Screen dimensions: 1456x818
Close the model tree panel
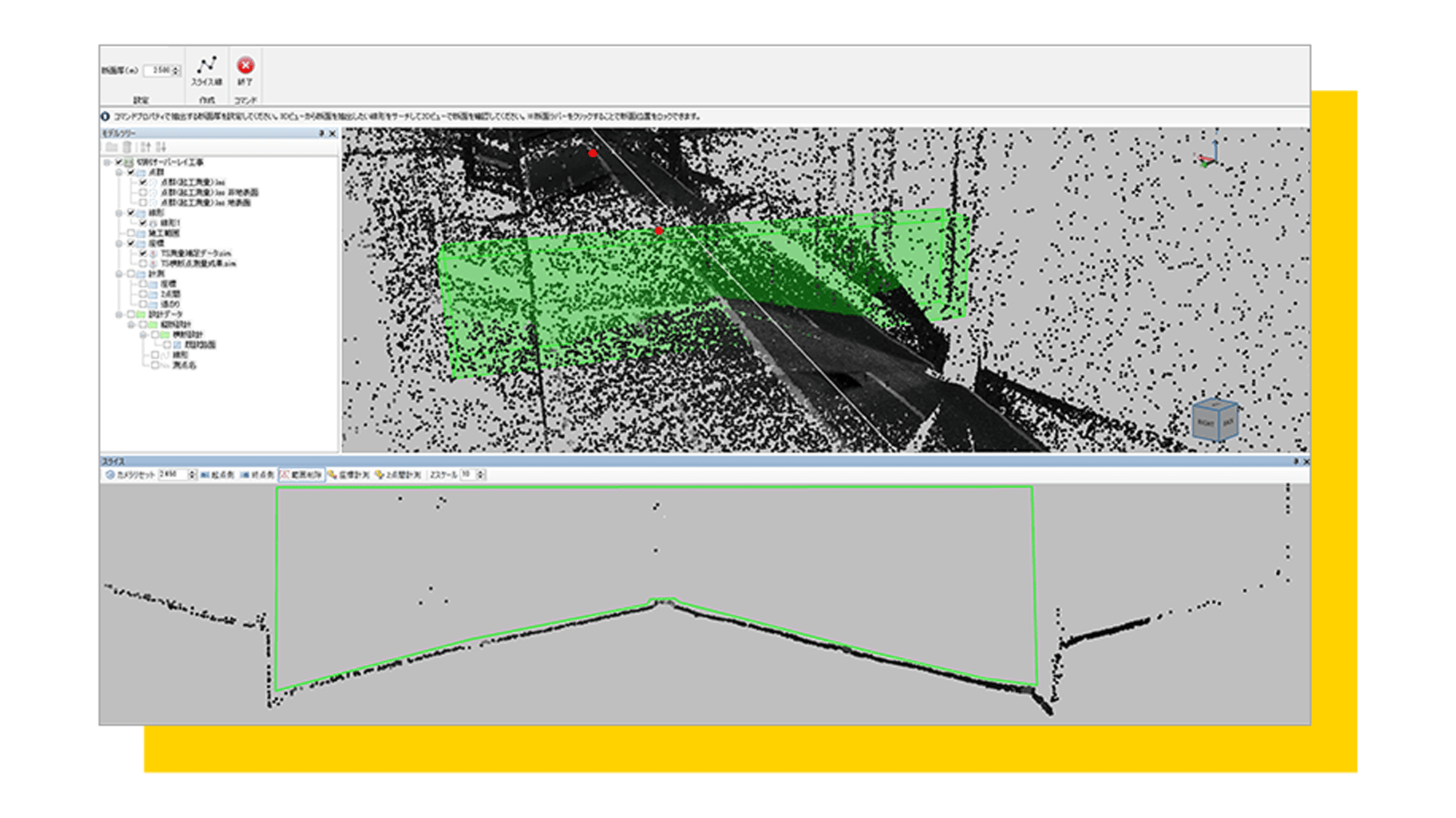click(x=333, y=133)
